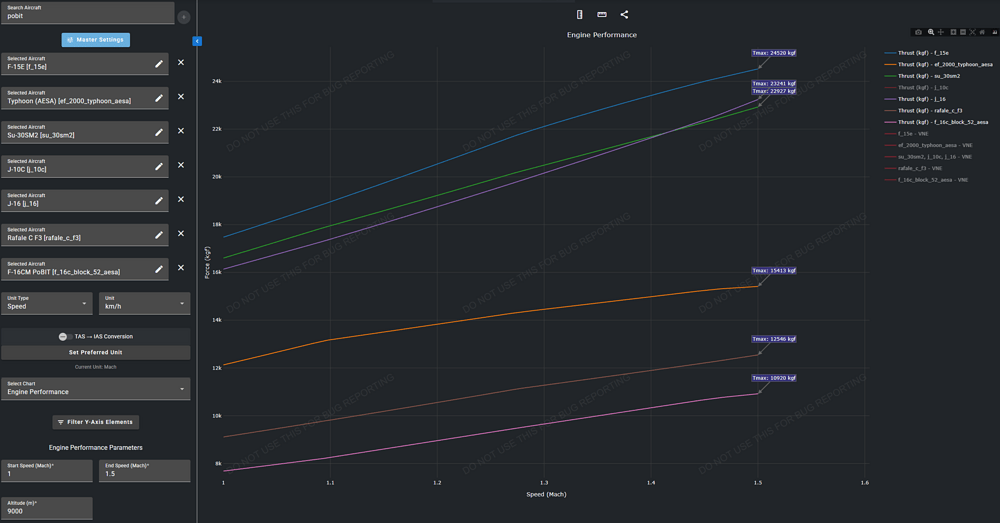
Task: Click the Current Unit: Mach text
Action: click(x=96, y=367)
